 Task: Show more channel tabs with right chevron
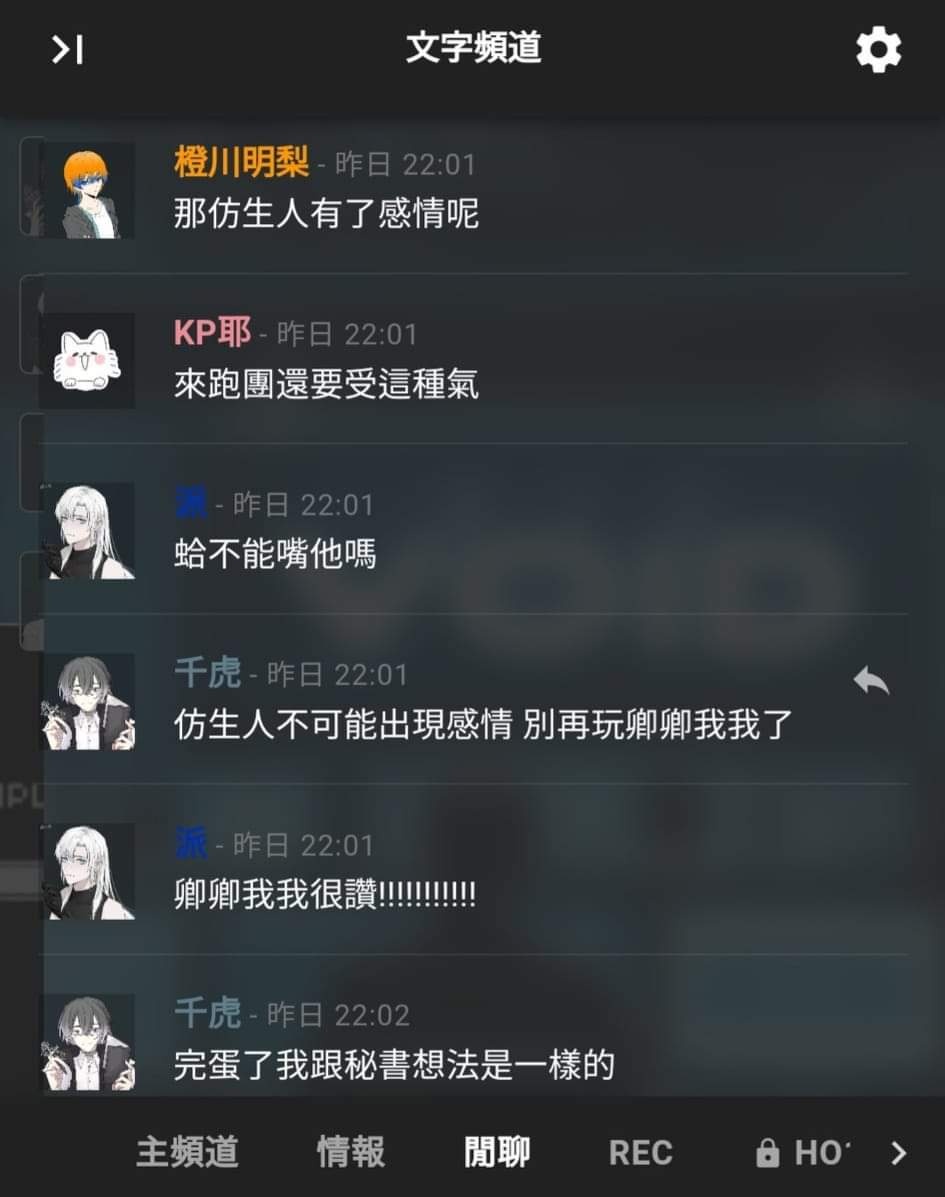899,1153
